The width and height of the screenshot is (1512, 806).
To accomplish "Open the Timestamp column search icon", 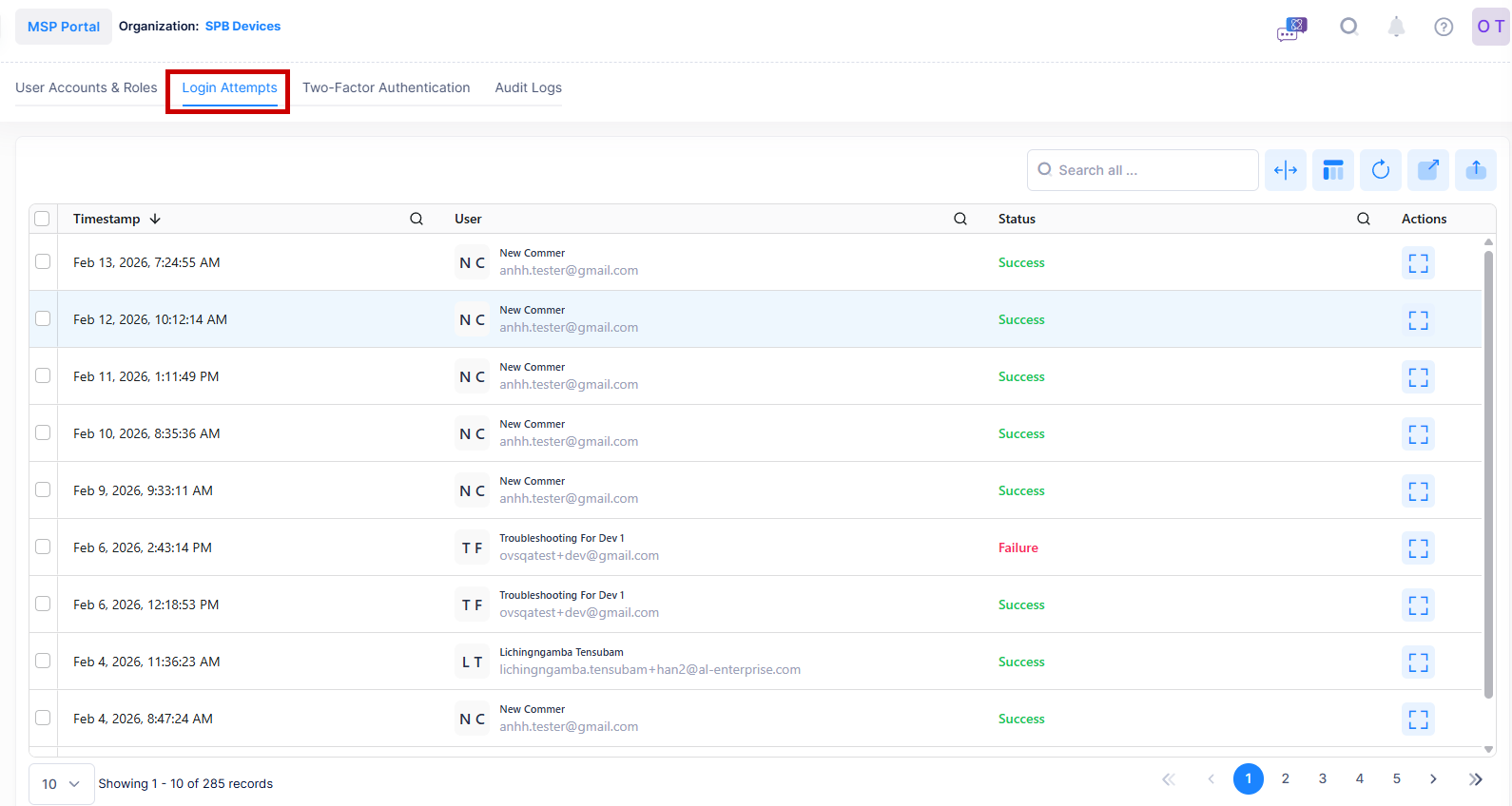I will [416, 219].
